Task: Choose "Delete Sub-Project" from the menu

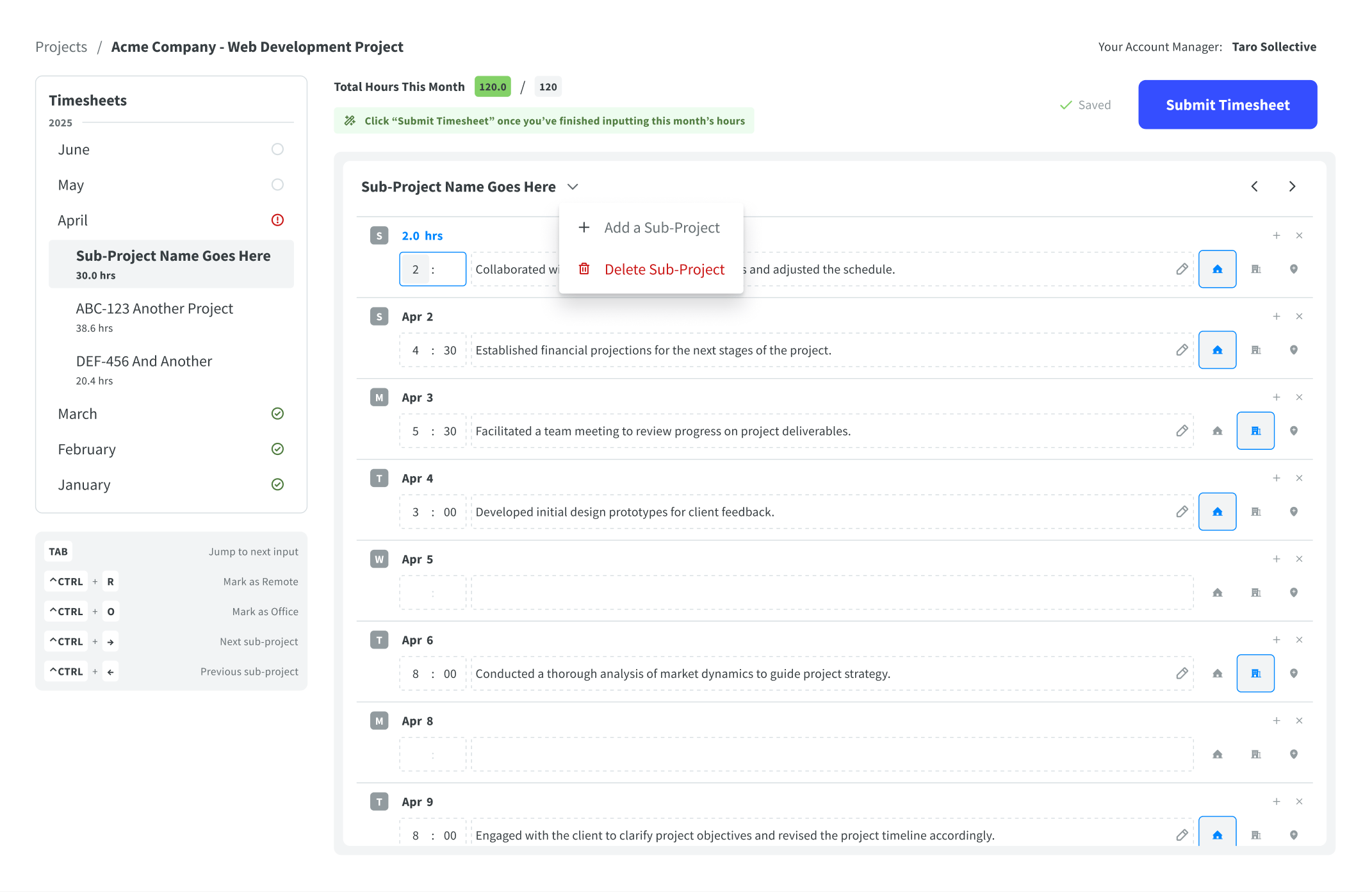Action: (x=664, y=269)
